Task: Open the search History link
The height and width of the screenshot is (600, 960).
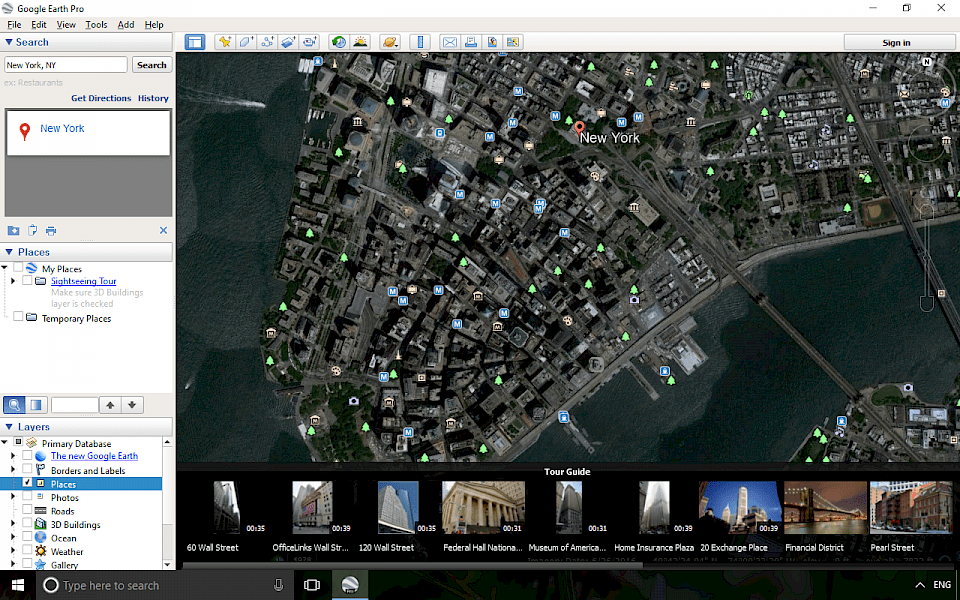Action: click(153, 98)
